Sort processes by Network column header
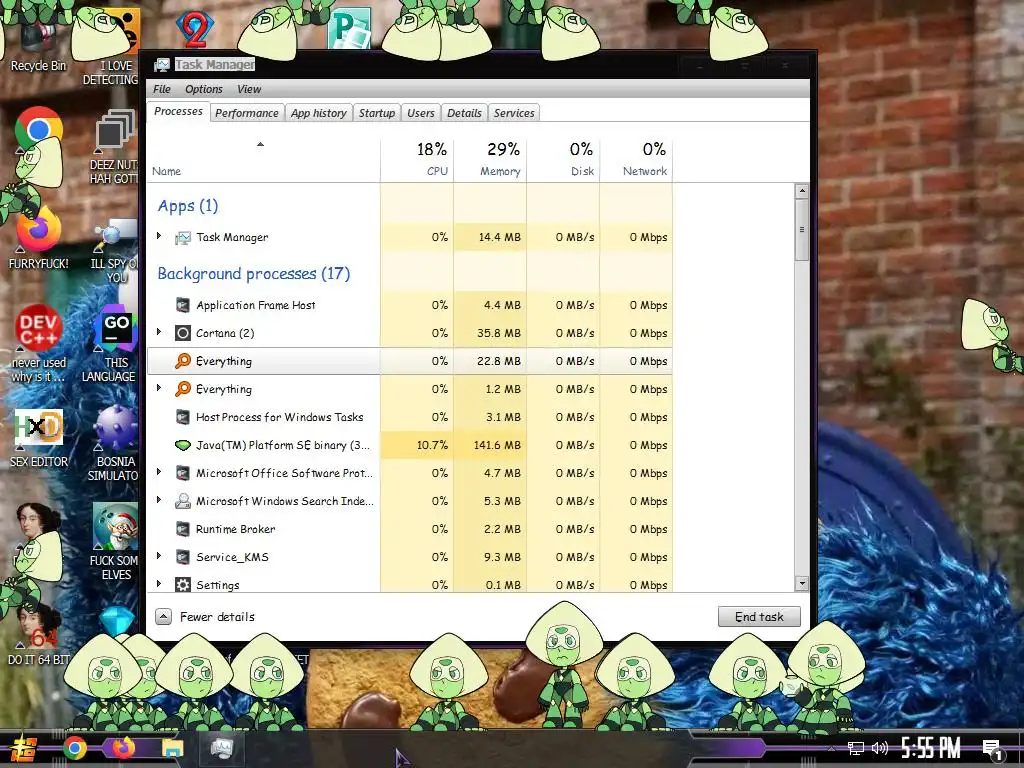The height and width of the screenshot is (768, 1024). coord(637,161)
